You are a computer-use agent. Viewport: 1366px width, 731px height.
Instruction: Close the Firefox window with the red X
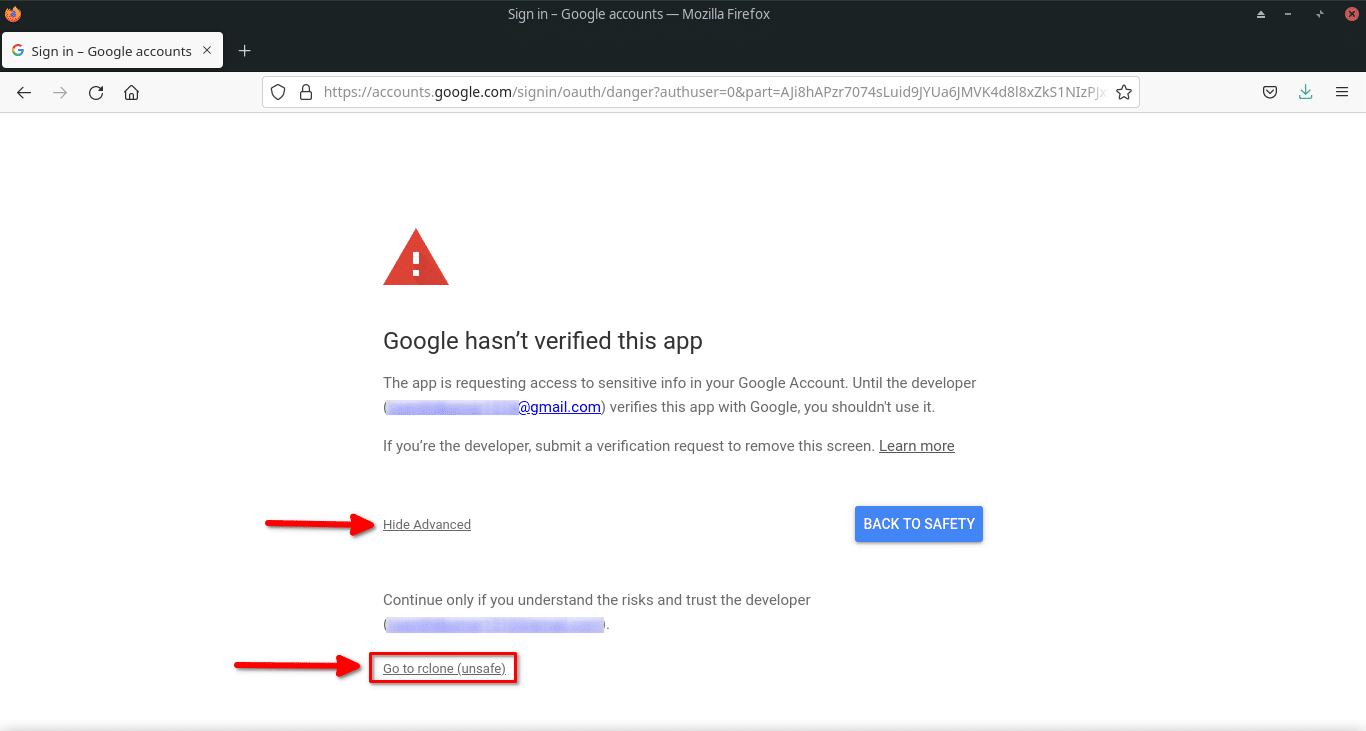click(1352, 14)
